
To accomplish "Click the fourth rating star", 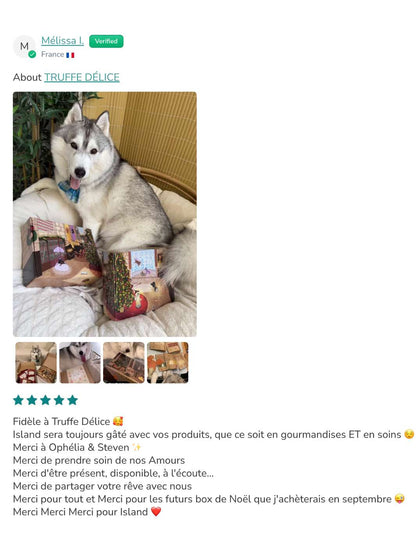I will (x=59, y=400).
